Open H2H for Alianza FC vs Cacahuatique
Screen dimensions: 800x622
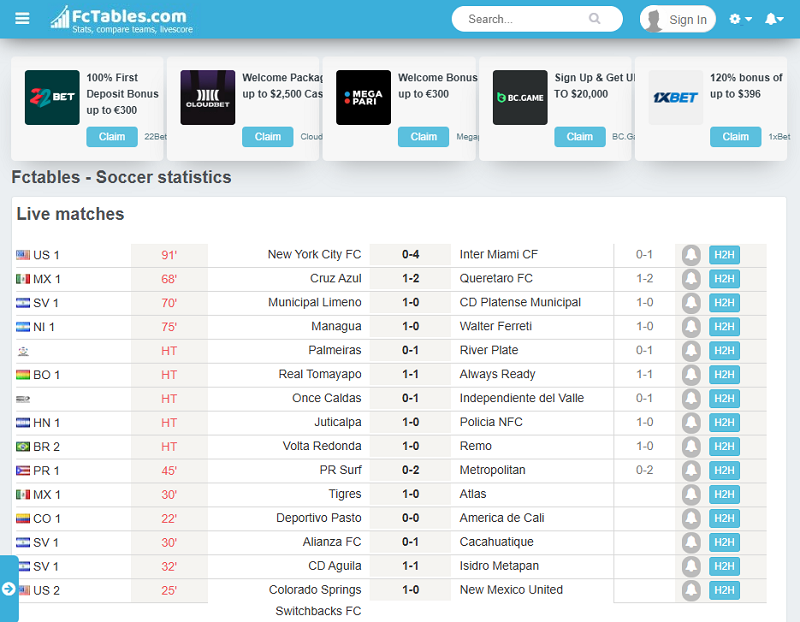point(724,543)
